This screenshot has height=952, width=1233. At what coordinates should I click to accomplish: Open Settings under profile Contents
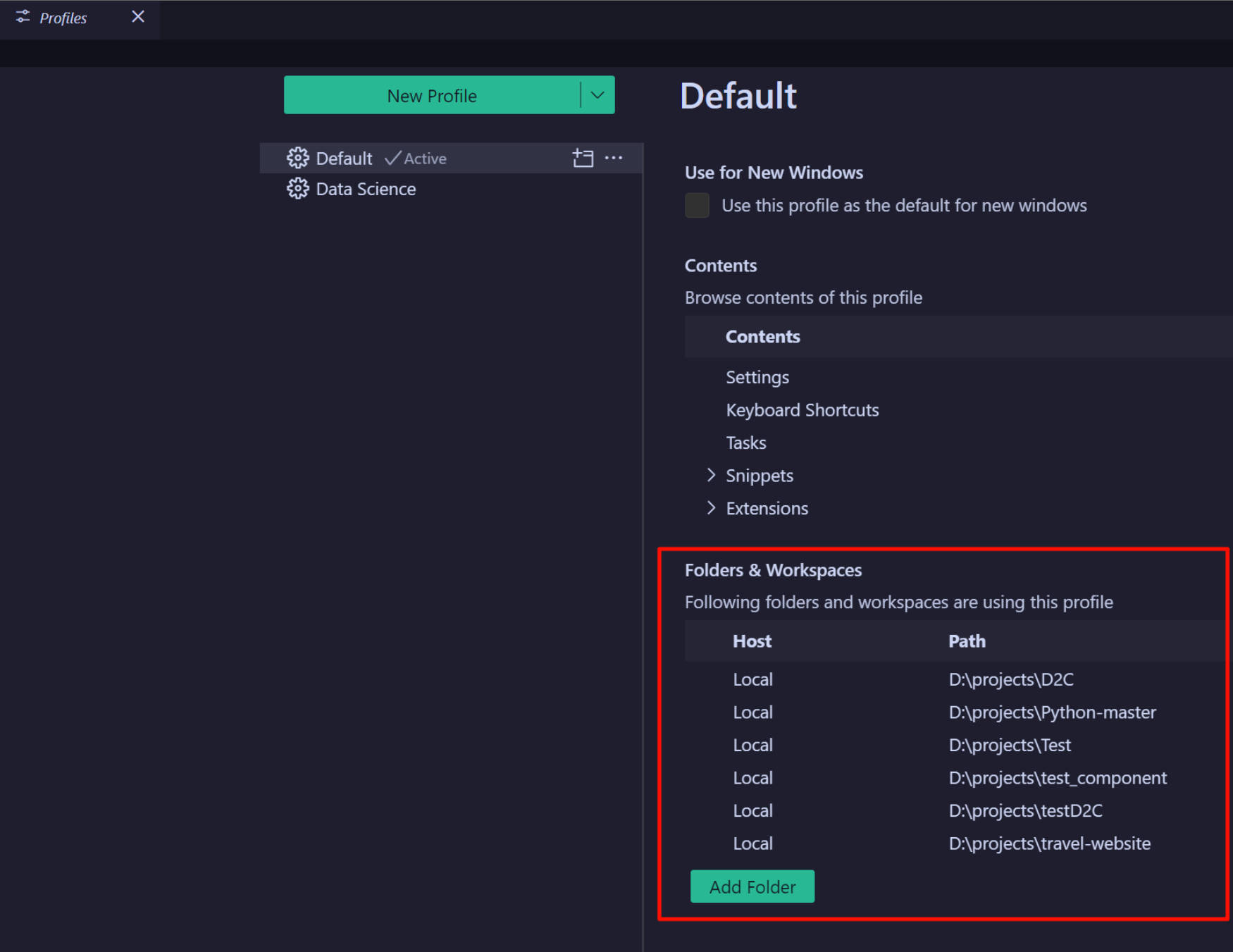pos(757,377)
